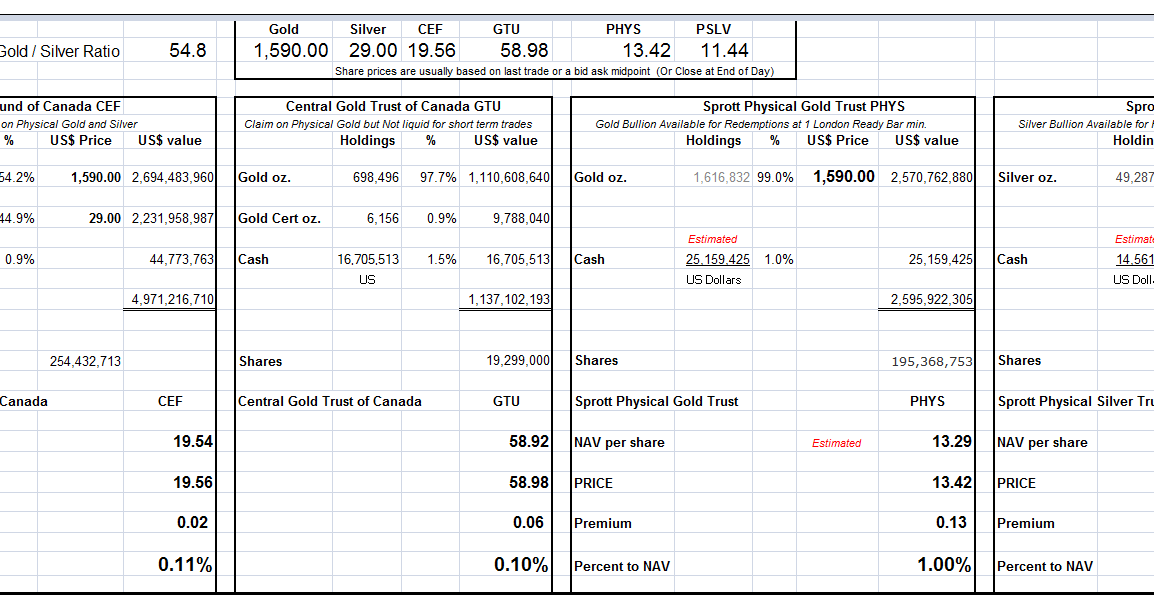This screenshot has width=1154, height=606.
Task: Select GTU gold percentage 97.7%
Action: 439,177
